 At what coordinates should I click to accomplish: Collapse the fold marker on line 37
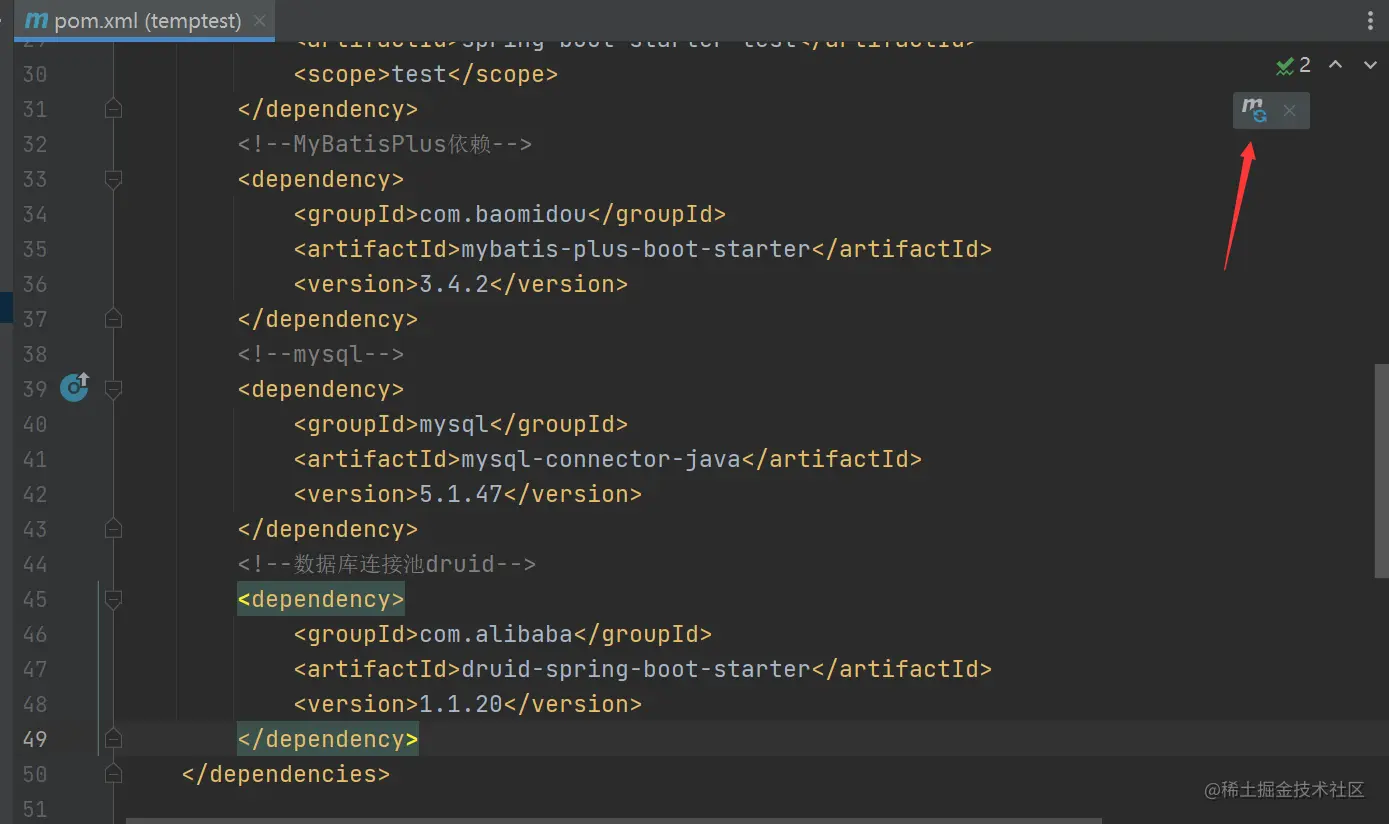(x=113, y=318)
